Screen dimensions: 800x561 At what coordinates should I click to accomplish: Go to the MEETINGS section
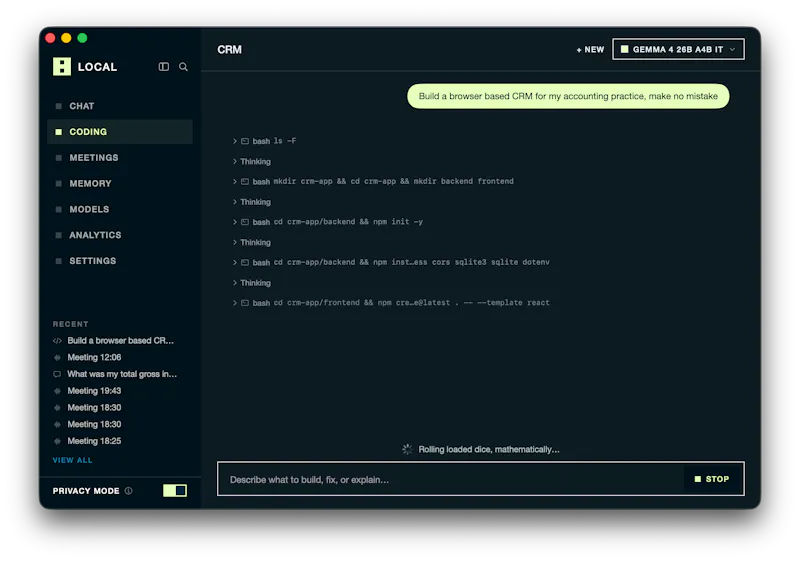coord(120,158)
